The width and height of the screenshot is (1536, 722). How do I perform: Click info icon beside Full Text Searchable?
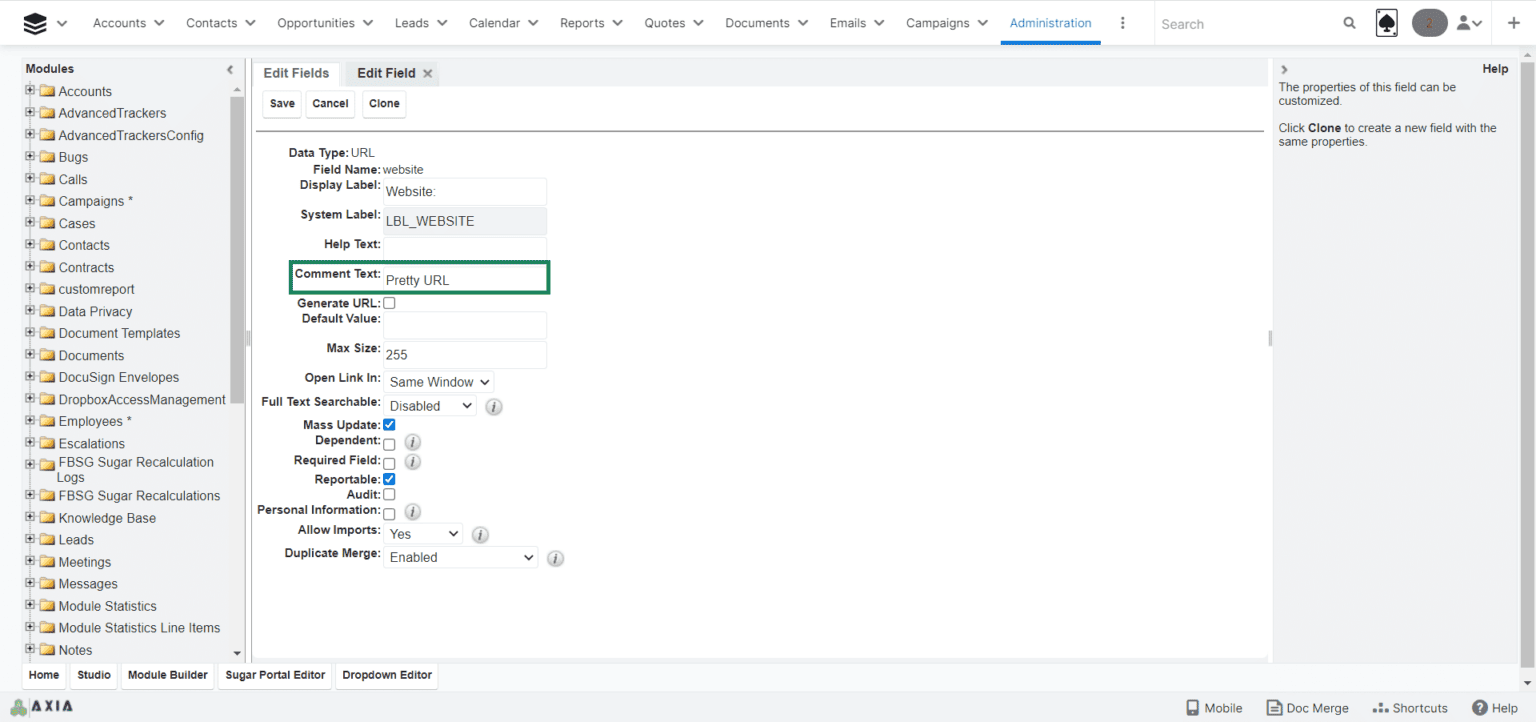pos(493,407)
